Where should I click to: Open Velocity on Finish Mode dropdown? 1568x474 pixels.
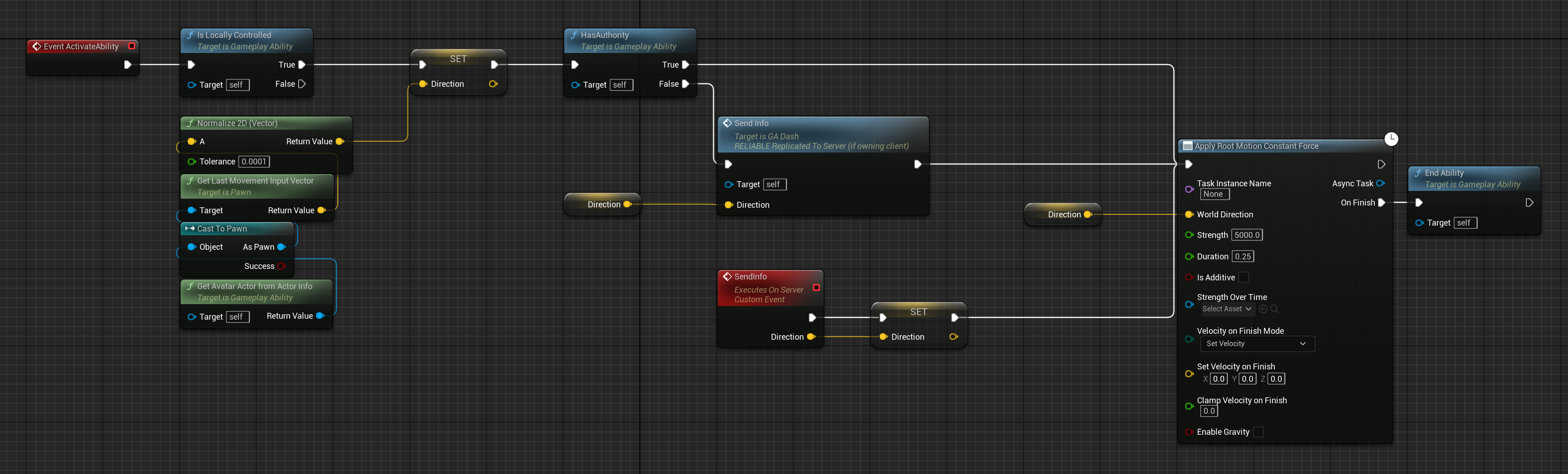(1257, 344)
